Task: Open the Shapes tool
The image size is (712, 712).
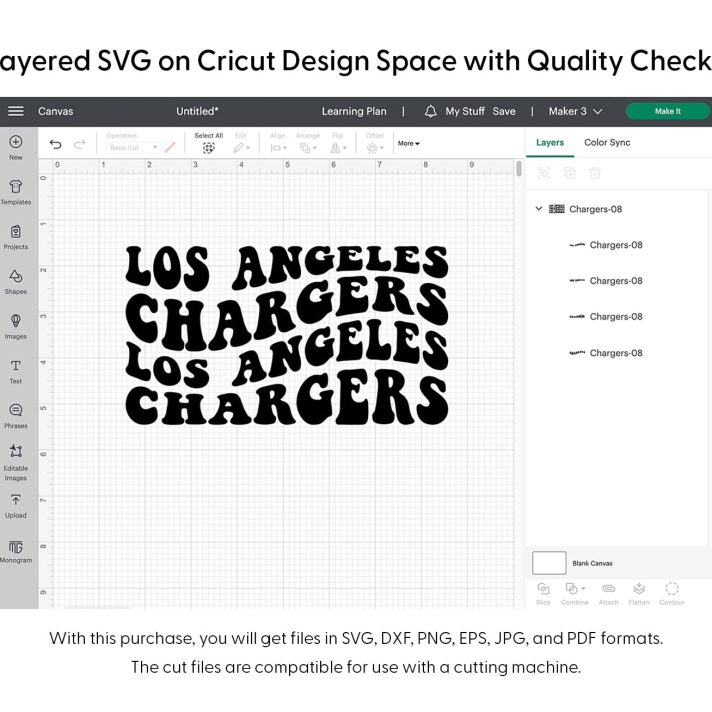Action: [x=15, y=282]
